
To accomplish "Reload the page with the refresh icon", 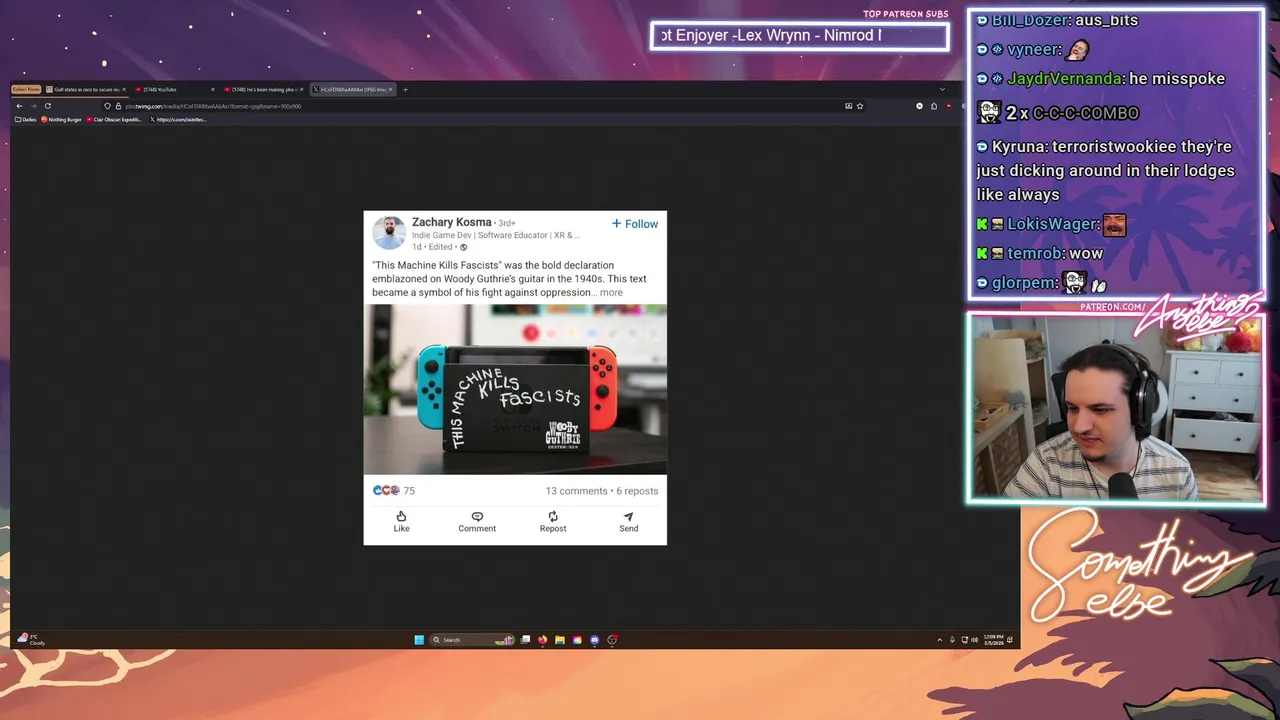I will 48,106.
